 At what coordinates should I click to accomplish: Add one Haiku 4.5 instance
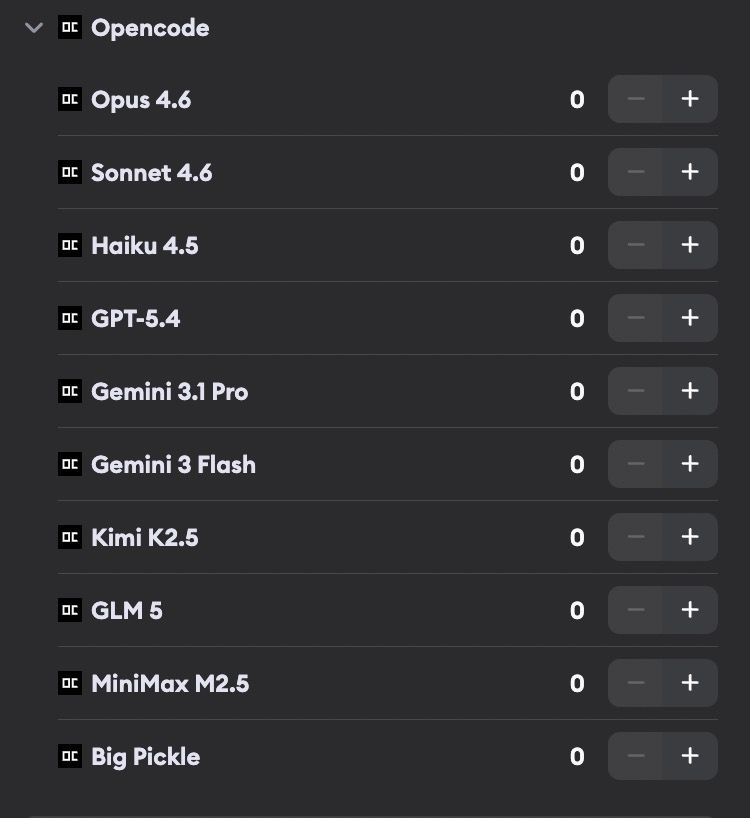point(690,245)
